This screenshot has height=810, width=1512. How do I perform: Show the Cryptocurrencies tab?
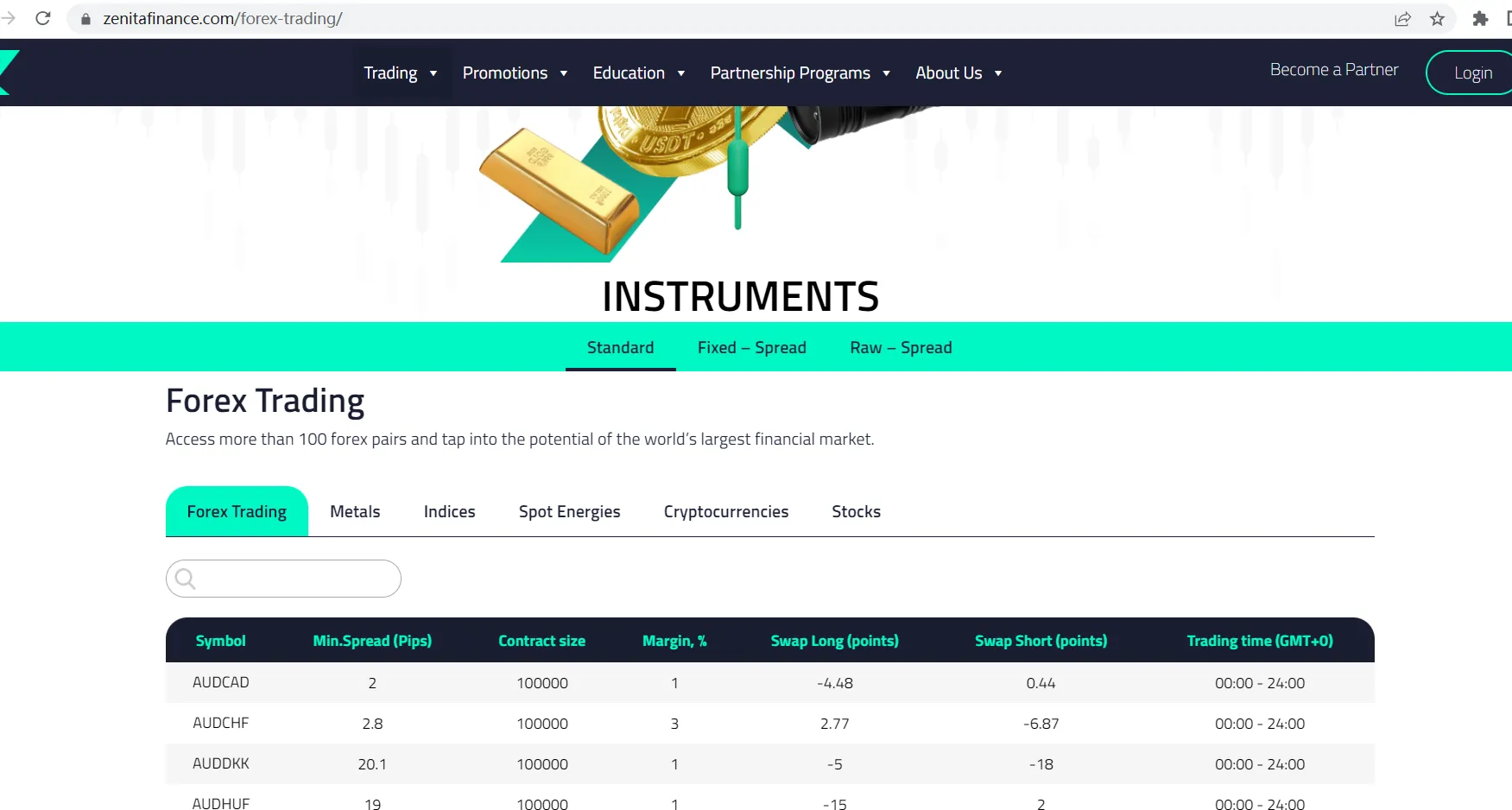[x=726, y=511]
